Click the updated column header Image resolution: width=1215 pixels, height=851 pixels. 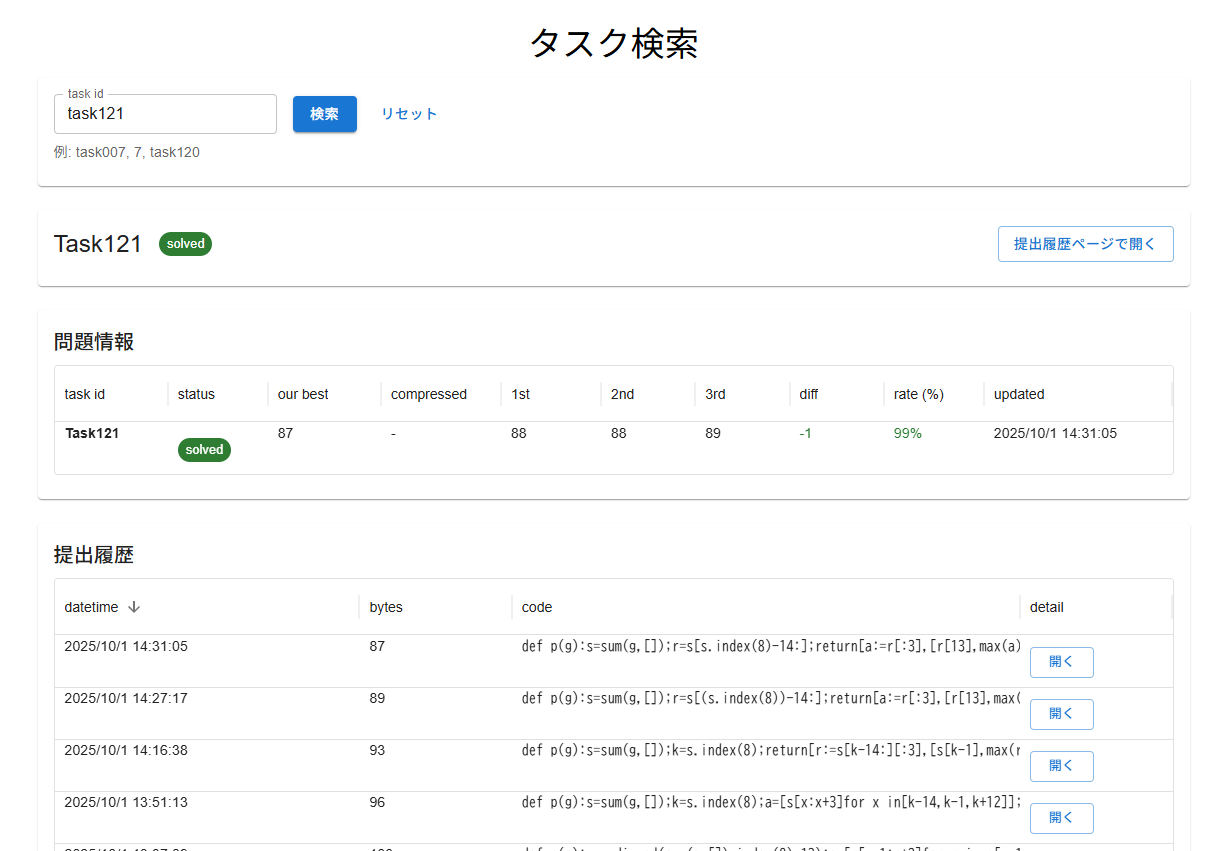coord(1077,394)
